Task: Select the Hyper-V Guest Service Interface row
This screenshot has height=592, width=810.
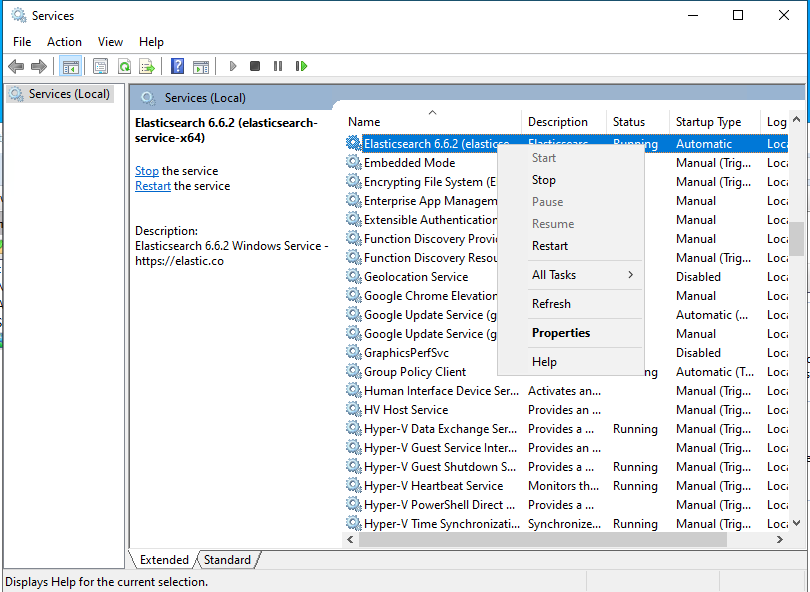Action: (566, 447)
